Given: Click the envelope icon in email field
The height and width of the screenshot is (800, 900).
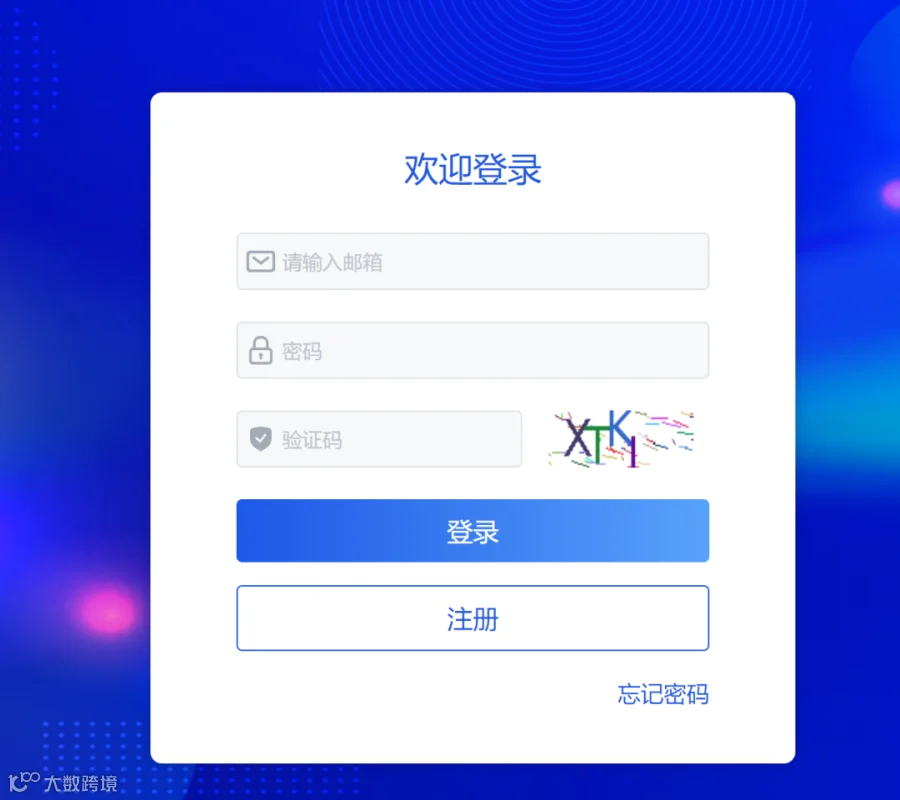Looking at the screenshot, I should (x=261, y=261).
